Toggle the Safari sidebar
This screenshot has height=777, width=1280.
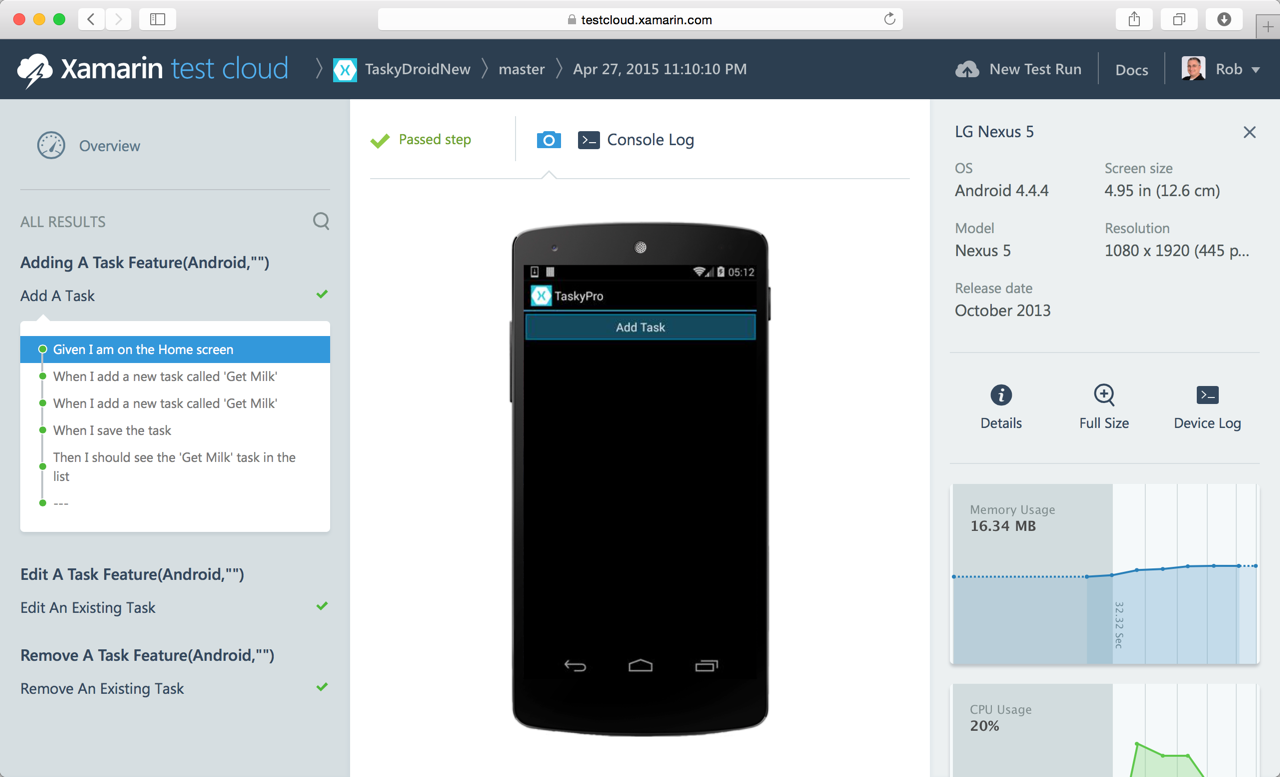(x=158, y=19)
